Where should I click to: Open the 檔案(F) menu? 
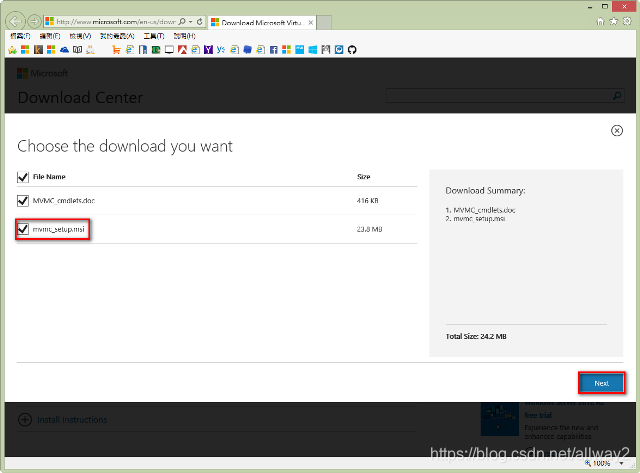pos(20,36)
